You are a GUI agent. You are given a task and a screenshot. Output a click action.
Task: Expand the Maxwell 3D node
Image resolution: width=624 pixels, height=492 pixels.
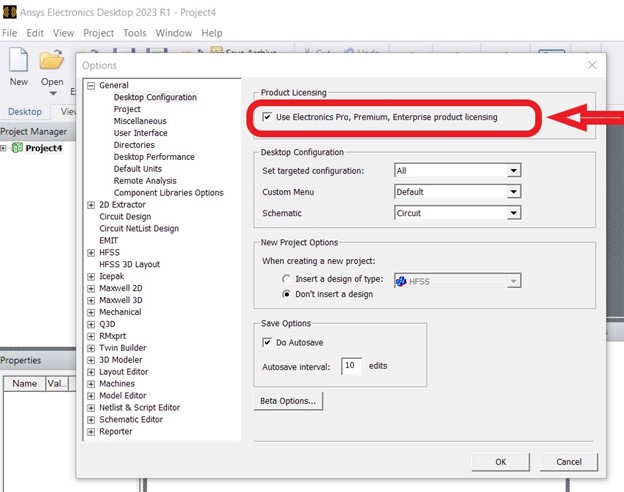[x=91, y=301]
